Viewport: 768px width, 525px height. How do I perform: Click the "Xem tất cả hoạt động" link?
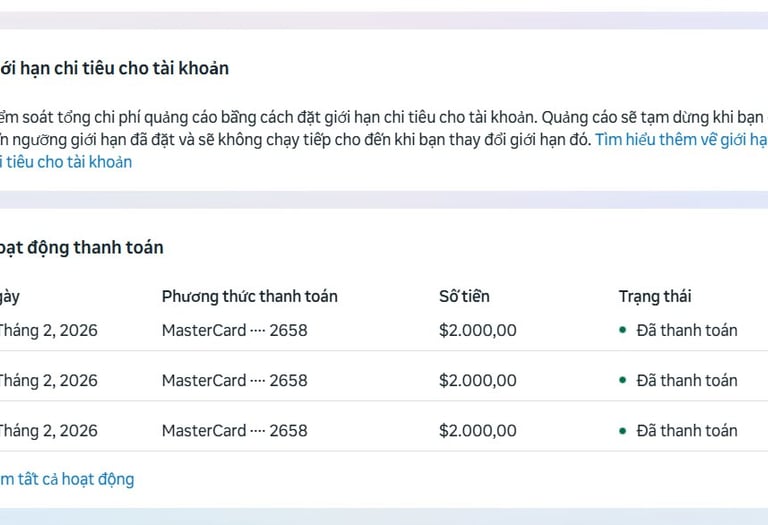coord(66,479)
